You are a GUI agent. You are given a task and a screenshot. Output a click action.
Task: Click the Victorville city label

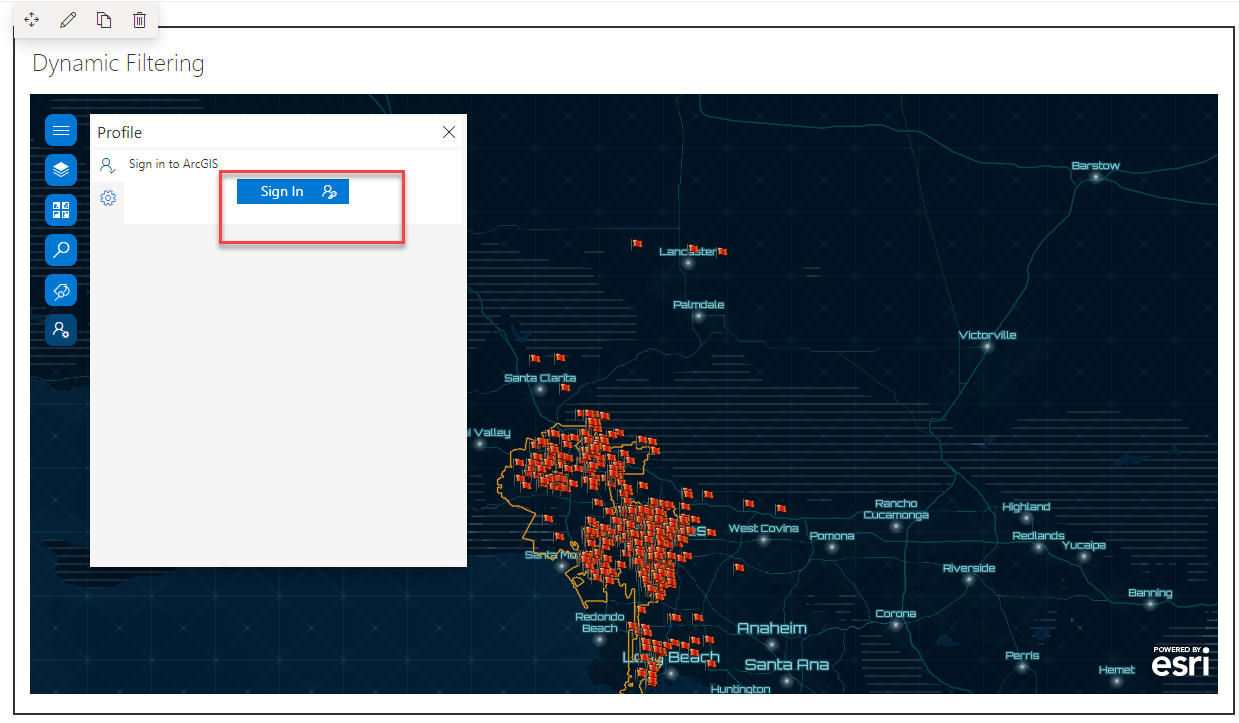pyautogui.click(x=987, y=334)
